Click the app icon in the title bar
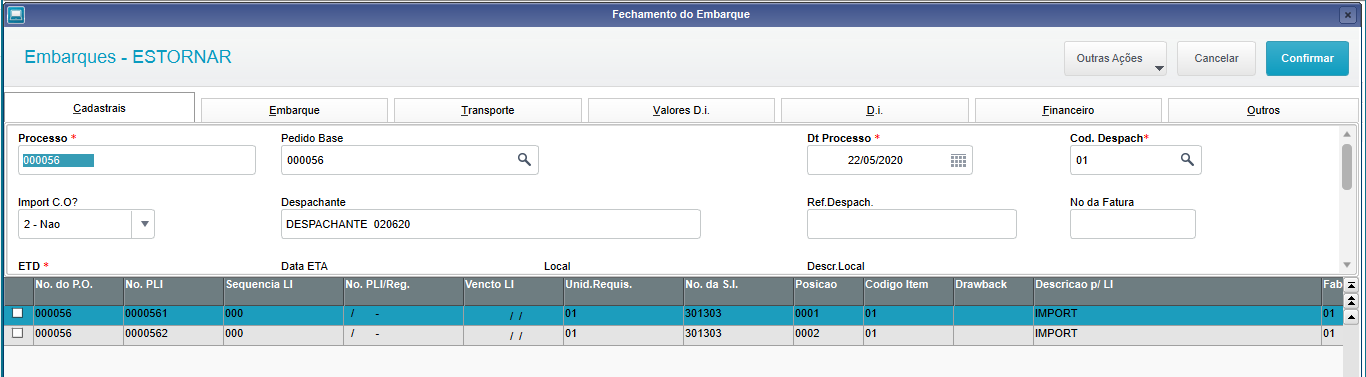 [16, 14]
